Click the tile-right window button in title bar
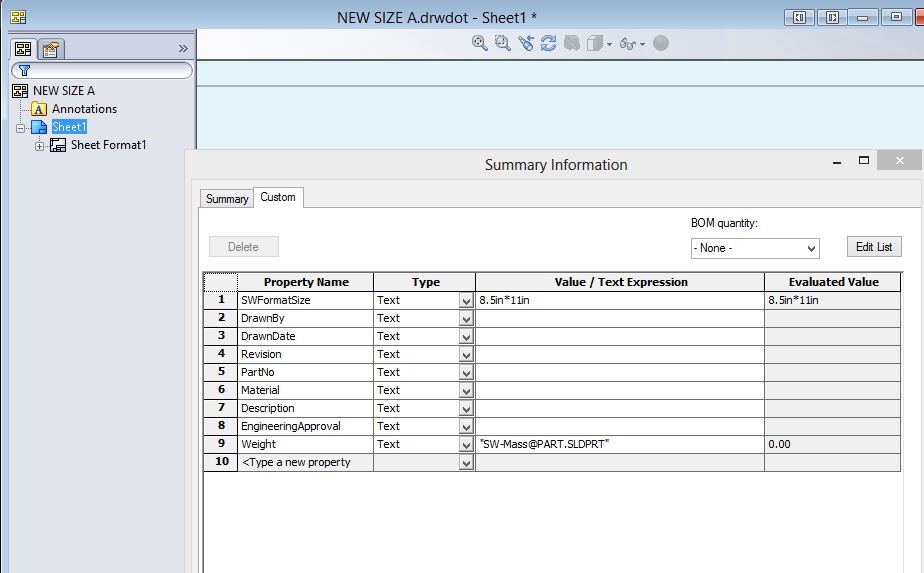The width and height of the screenshot is (924, 573). click(832, 17)
